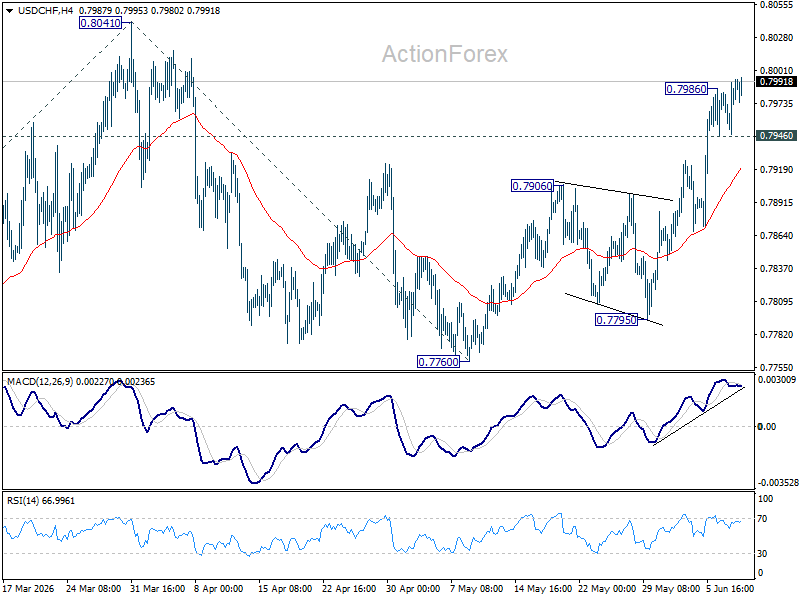Click the RSI(14) 66.9961 indicator label
Screen dimensions: 800x600
click(x=41, y=501)
